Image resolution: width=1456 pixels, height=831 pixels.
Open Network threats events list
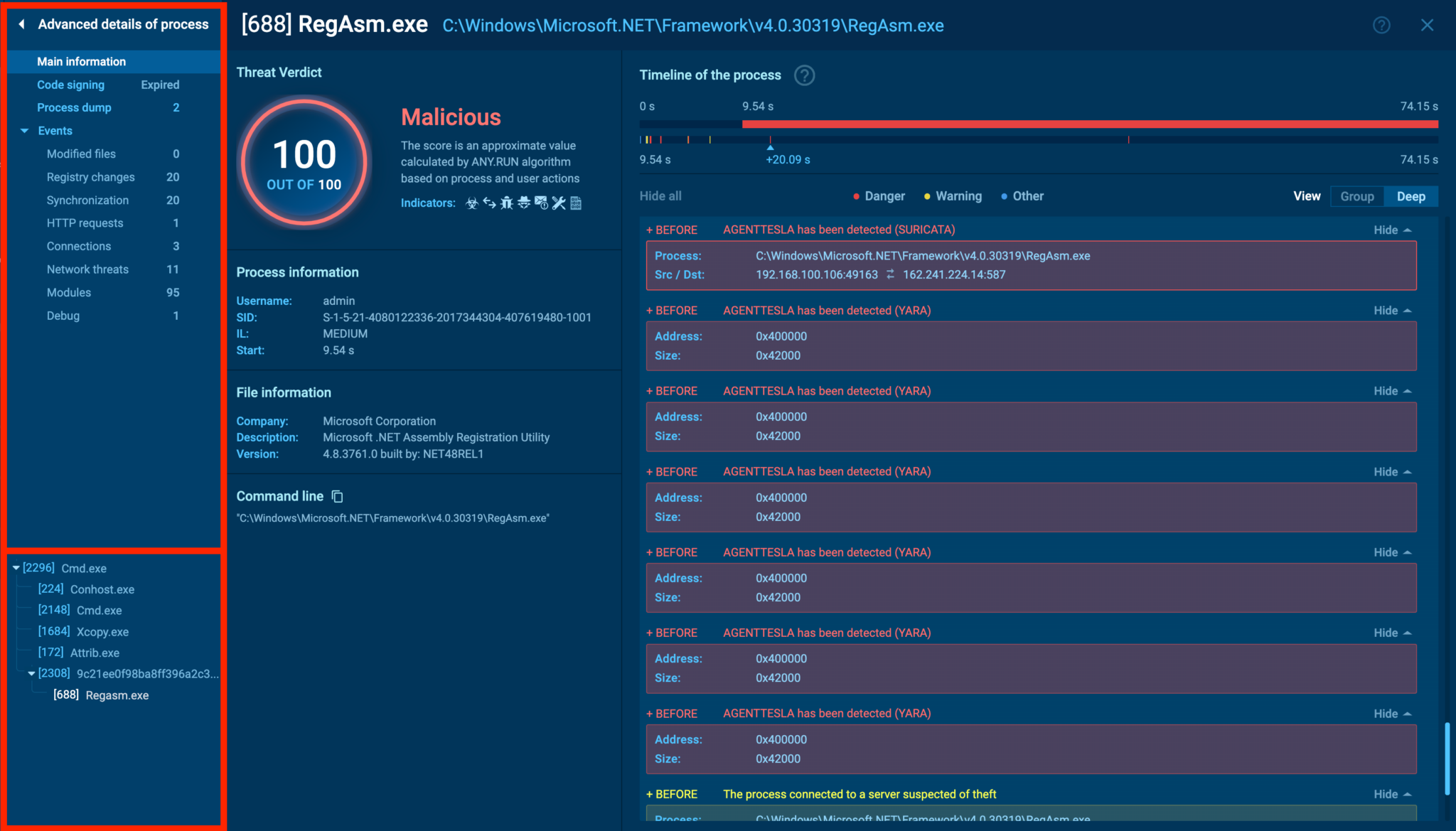87,269
